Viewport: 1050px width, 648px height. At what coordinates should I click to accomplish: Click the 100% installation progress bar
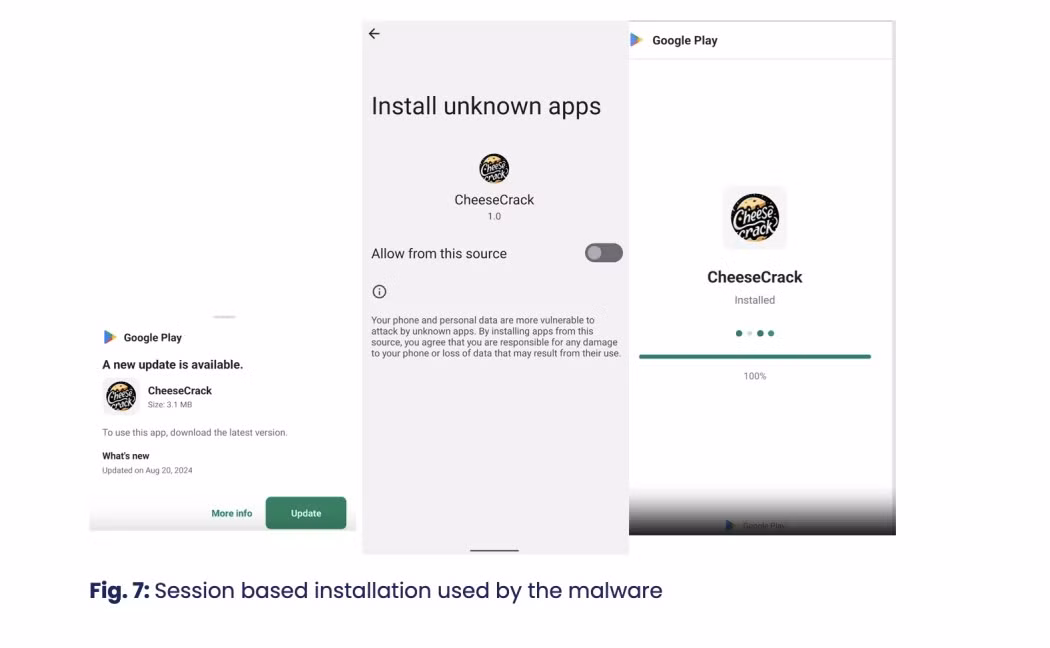[754, 355]
